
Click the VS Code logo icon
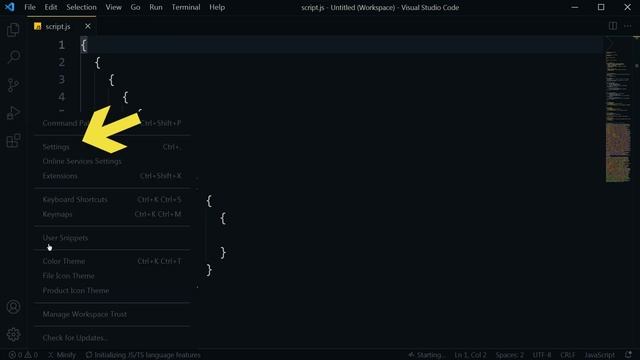9,7
